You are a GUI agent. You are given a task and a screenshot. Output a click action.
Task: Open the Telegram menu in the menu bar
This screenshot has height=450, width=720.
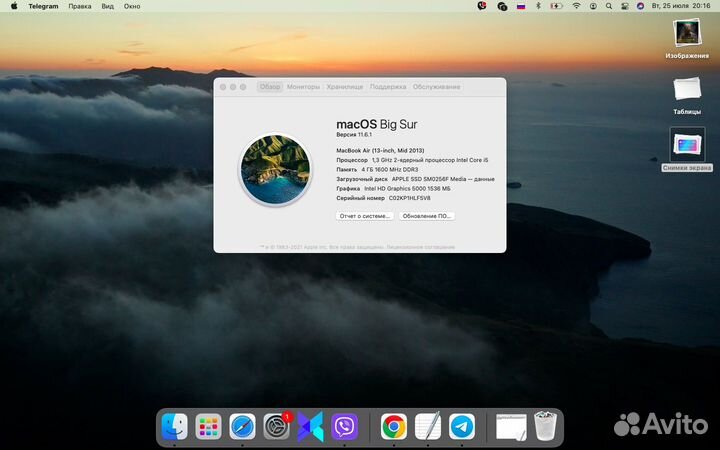pos(43,6)
